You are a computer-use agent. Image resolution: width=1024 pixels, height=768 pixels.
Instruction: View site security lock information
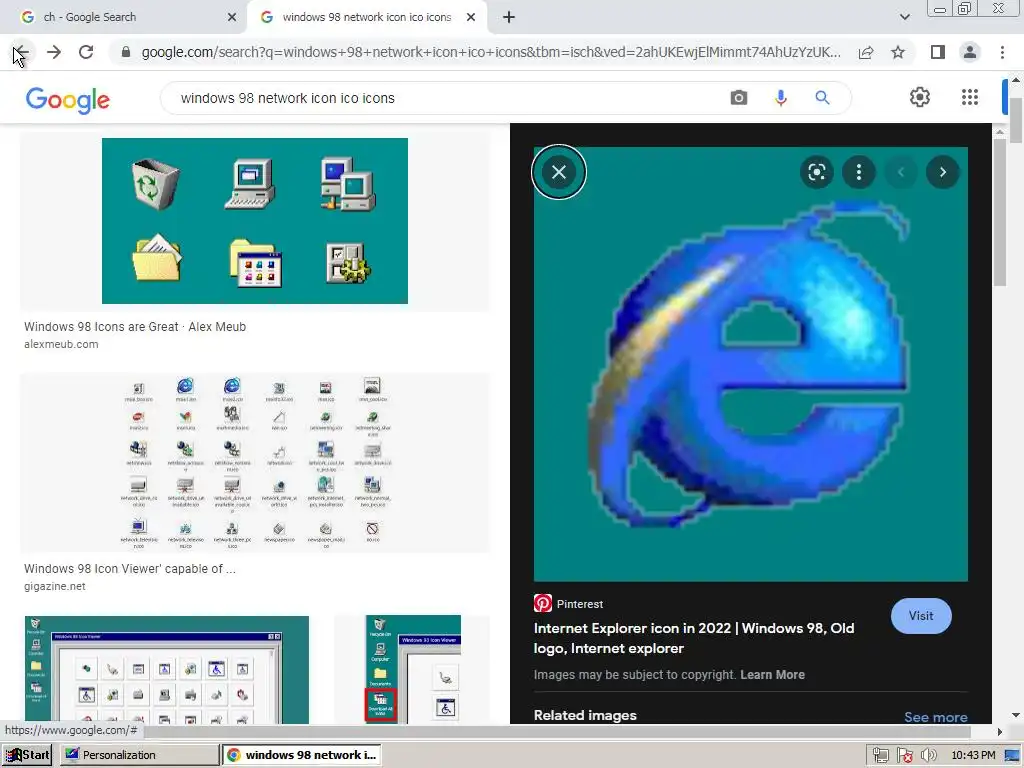(126, 52)
